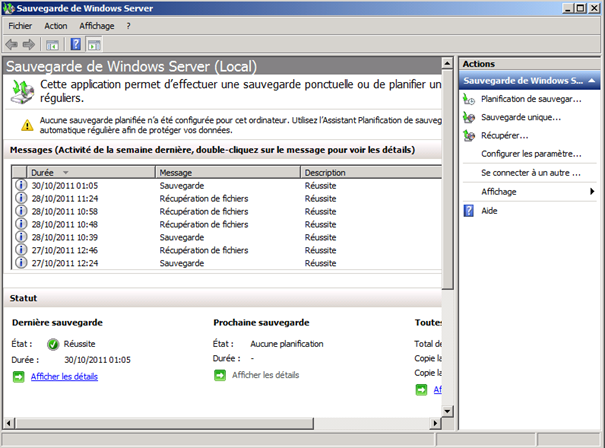This screenshot has width=605, height=448.
Task: Choose Se connecter à un autre action
Action: (x=531, y=173)
